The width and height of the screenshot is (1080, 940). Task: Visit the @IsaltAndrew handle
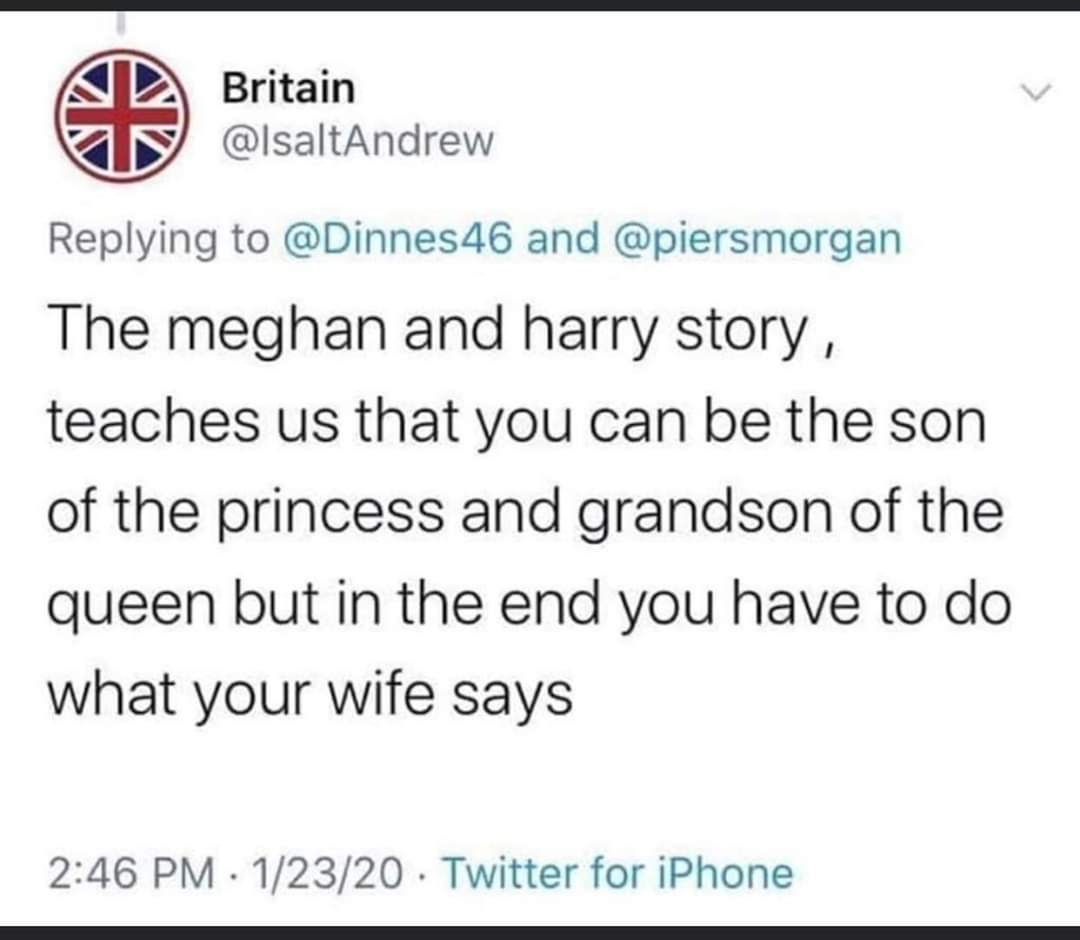point(357,140)
